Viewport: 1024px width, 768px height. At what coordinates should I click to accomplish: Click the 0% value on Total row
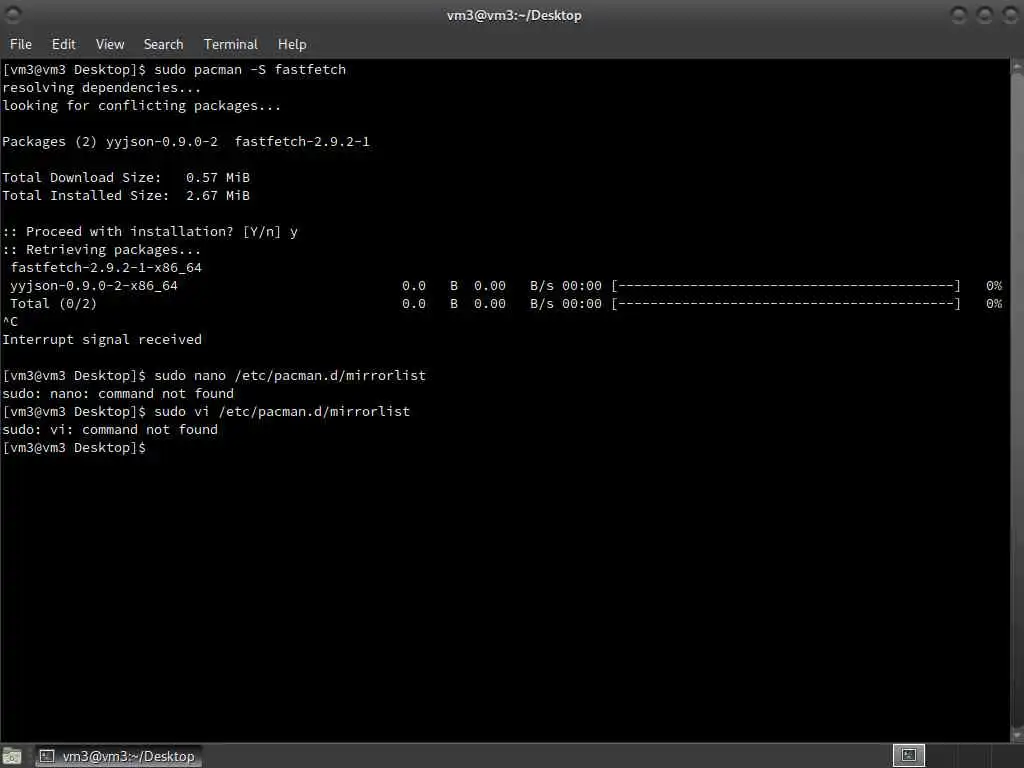pos(994,304)
